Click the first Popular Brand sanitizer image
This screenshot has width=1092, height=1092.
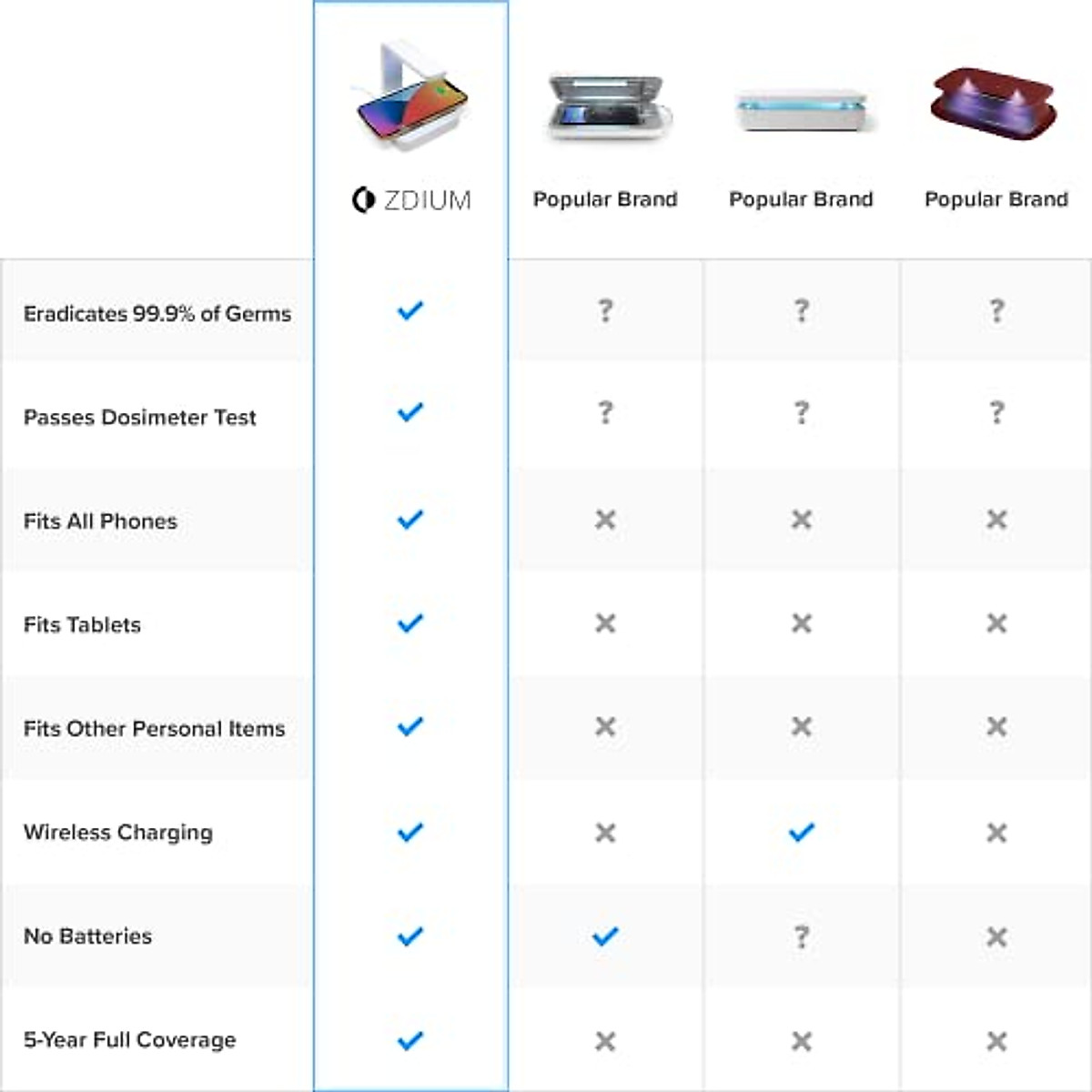[606, 108]
